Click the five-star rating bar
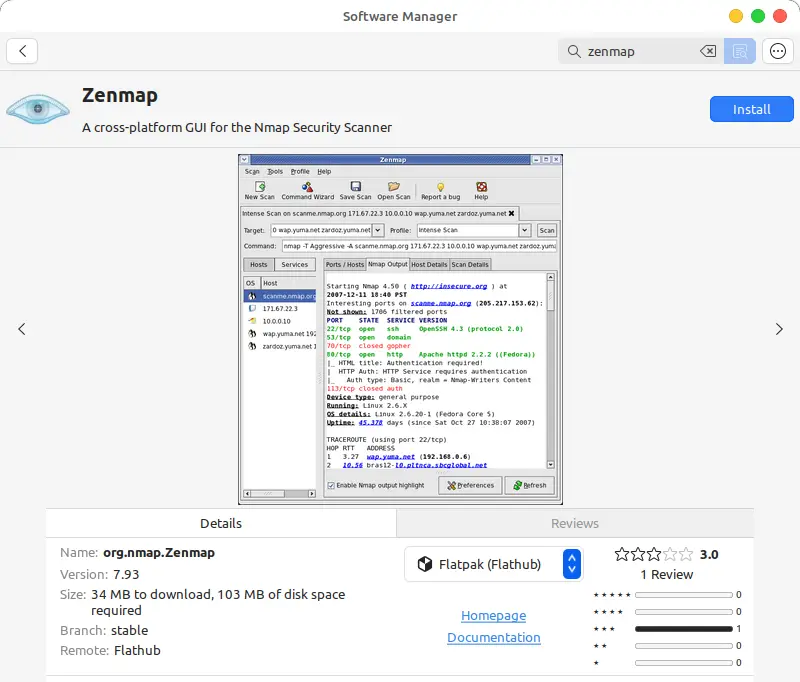 pos(684,595)
